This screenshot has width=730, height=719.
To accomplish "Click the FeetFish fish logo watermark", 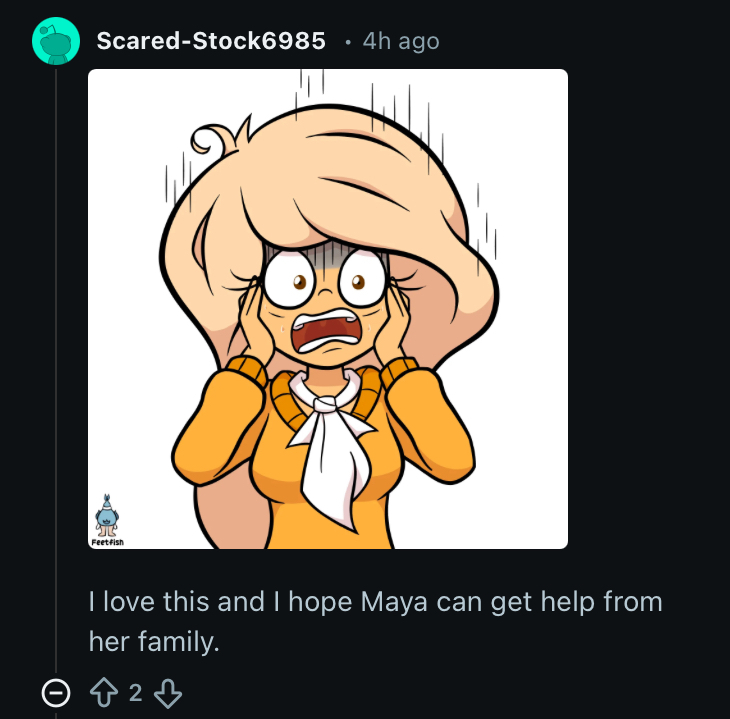I will pos(106,515).
